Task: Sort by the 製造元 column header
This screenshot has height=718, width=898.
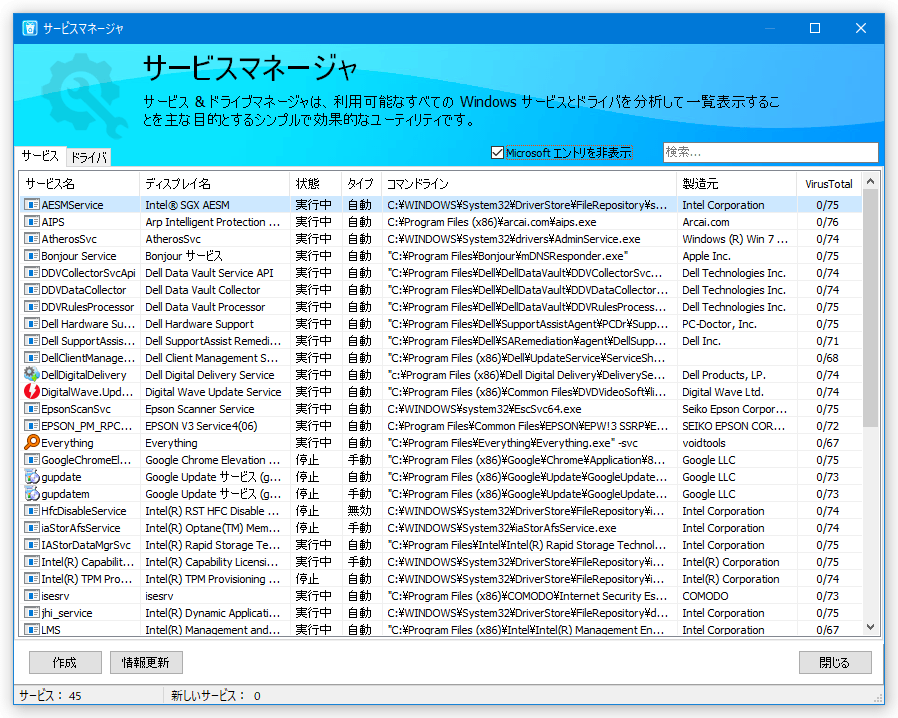Action: (736, 184)
